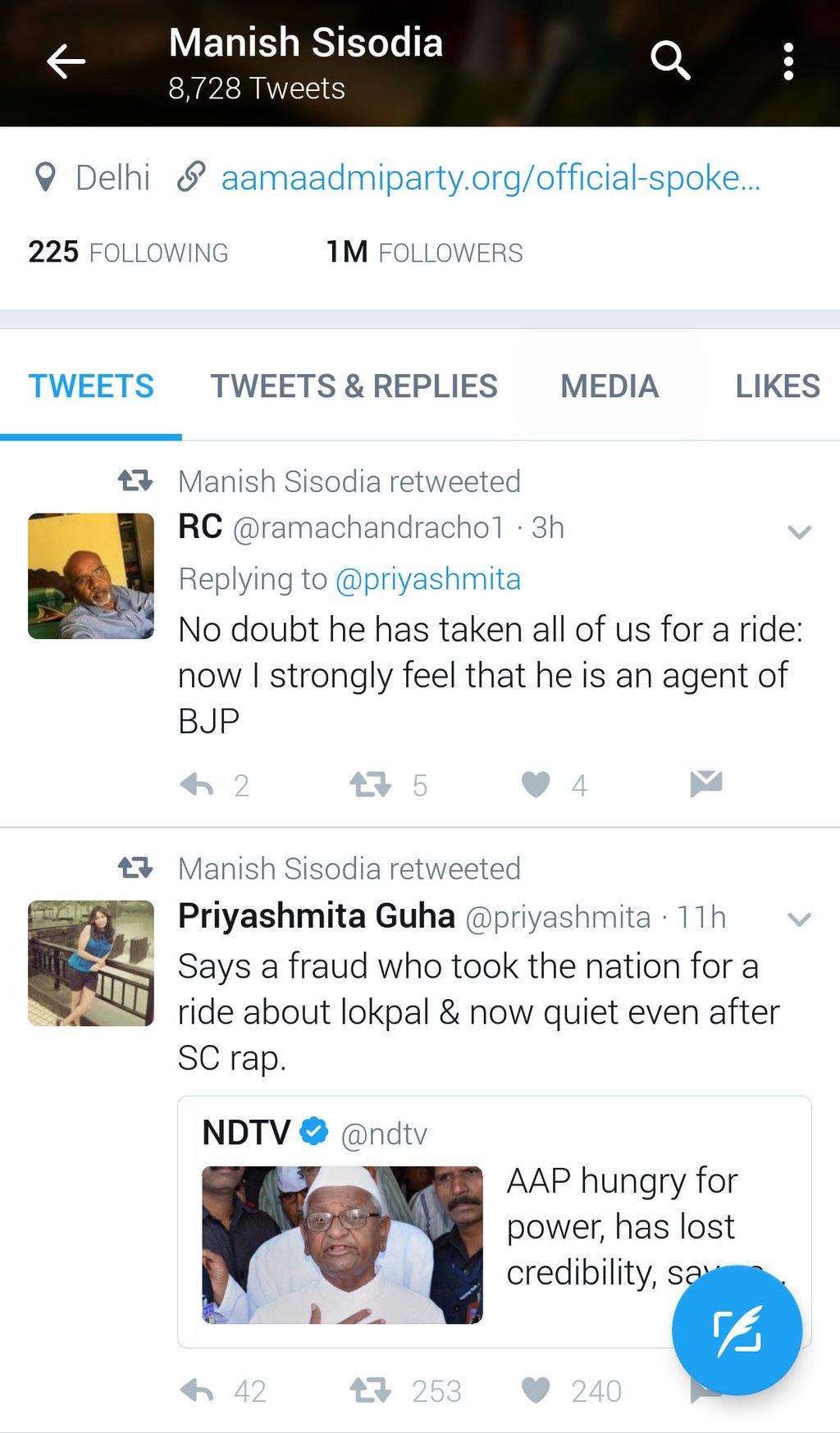The width and height of the screenshot is (840, 1433).
Task: Retweet RC's tweet about BJP
Action: [x=371, y=785]
